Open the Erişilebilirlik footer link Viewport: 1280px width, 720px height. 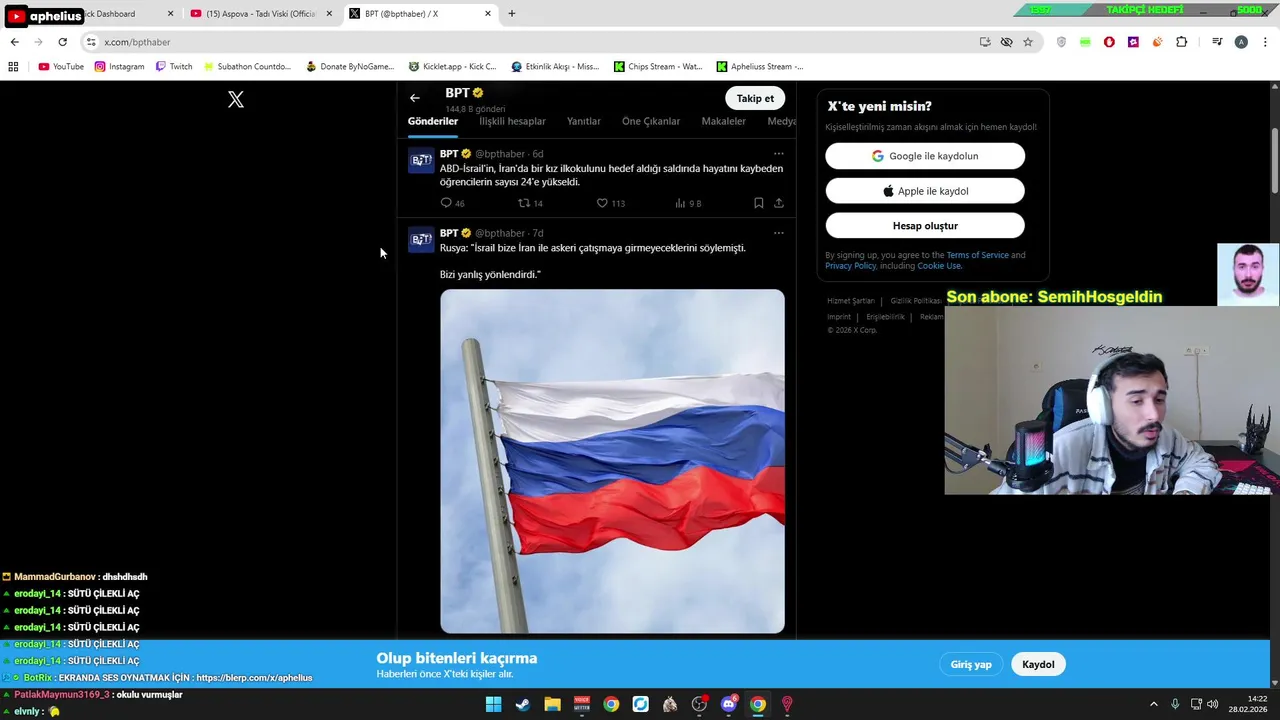[x=885, y=317]
